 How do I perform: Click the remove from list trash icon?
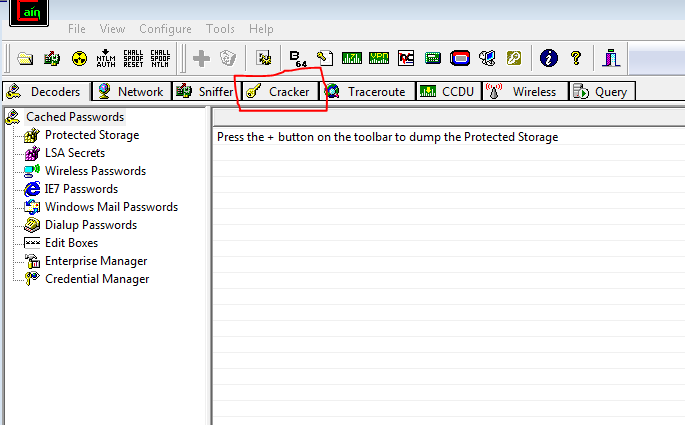click(x=228, y=58)
